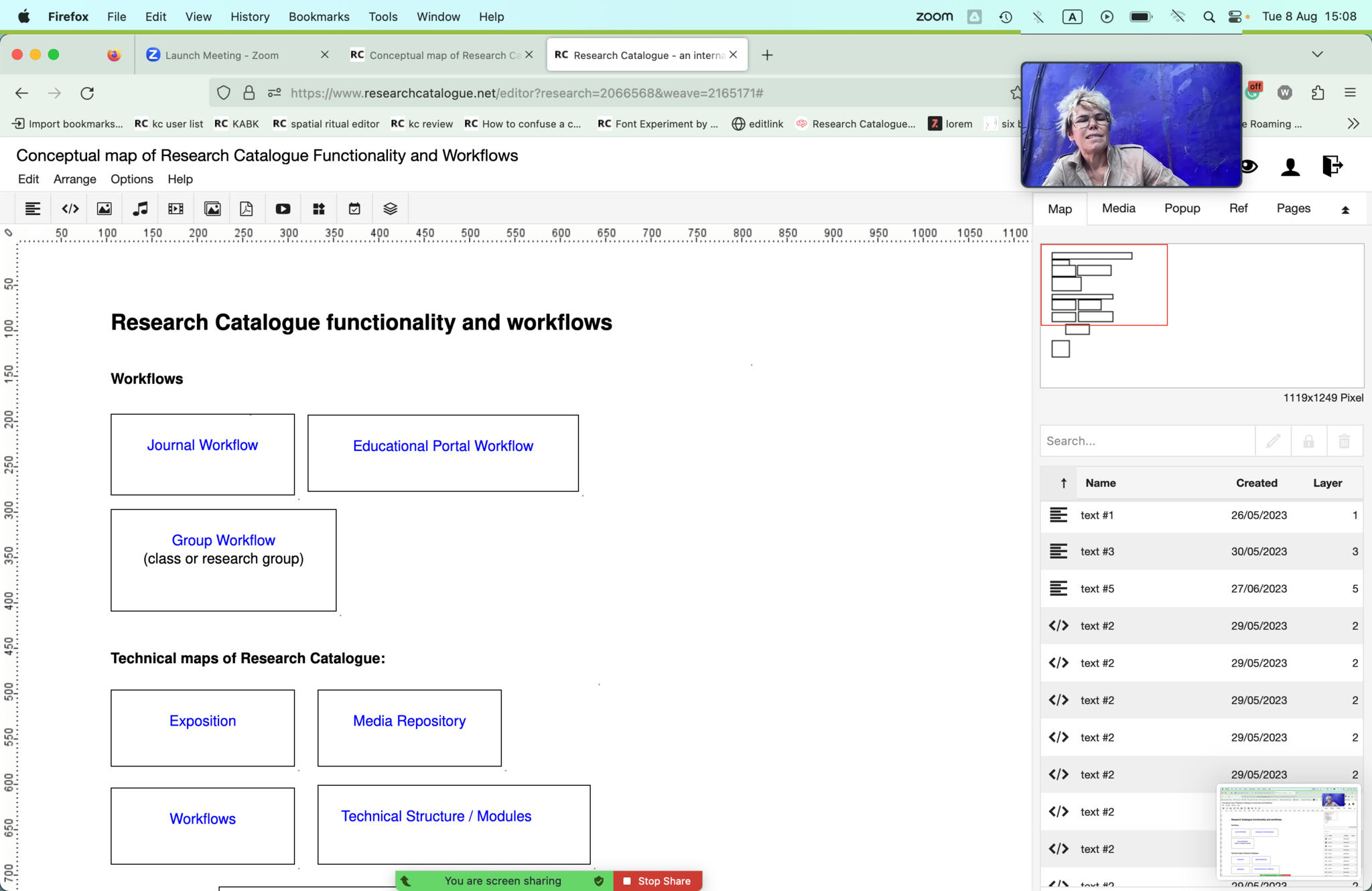The height and width of the screenshot is (891, 1372).
Task: Select the PDF tool icon
Action: tap(247, 209)
